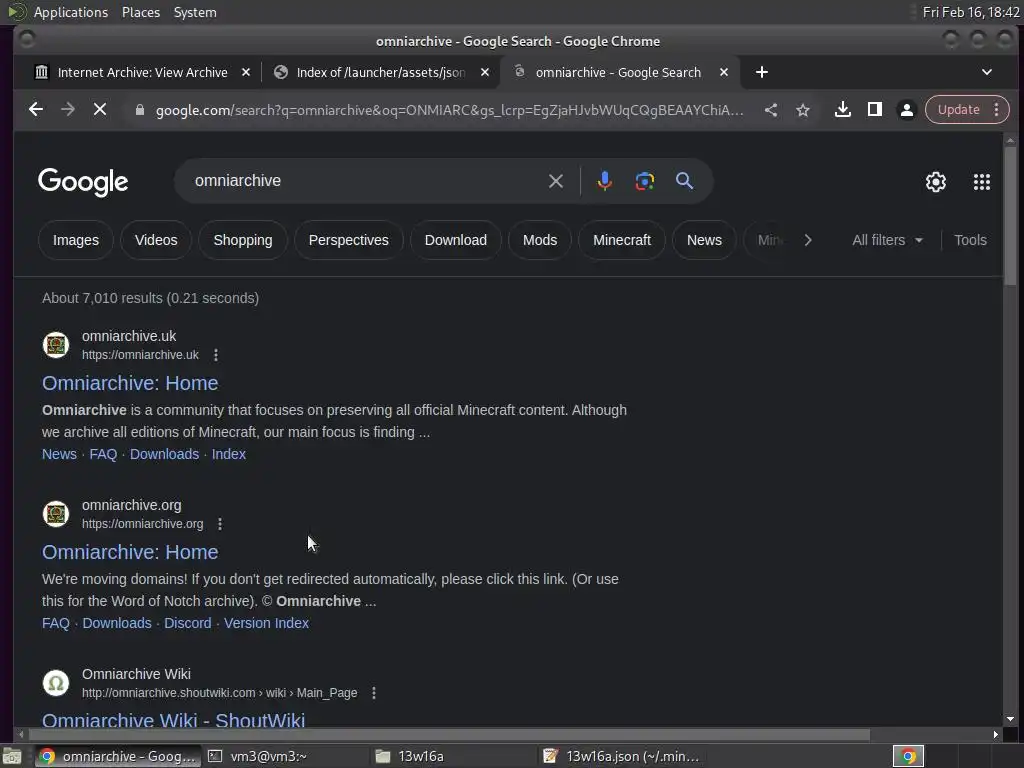Image resolution: width=1024 pixels, height=768 pixels.
Task: Filter results by Videos
Action: coord(156,240)
